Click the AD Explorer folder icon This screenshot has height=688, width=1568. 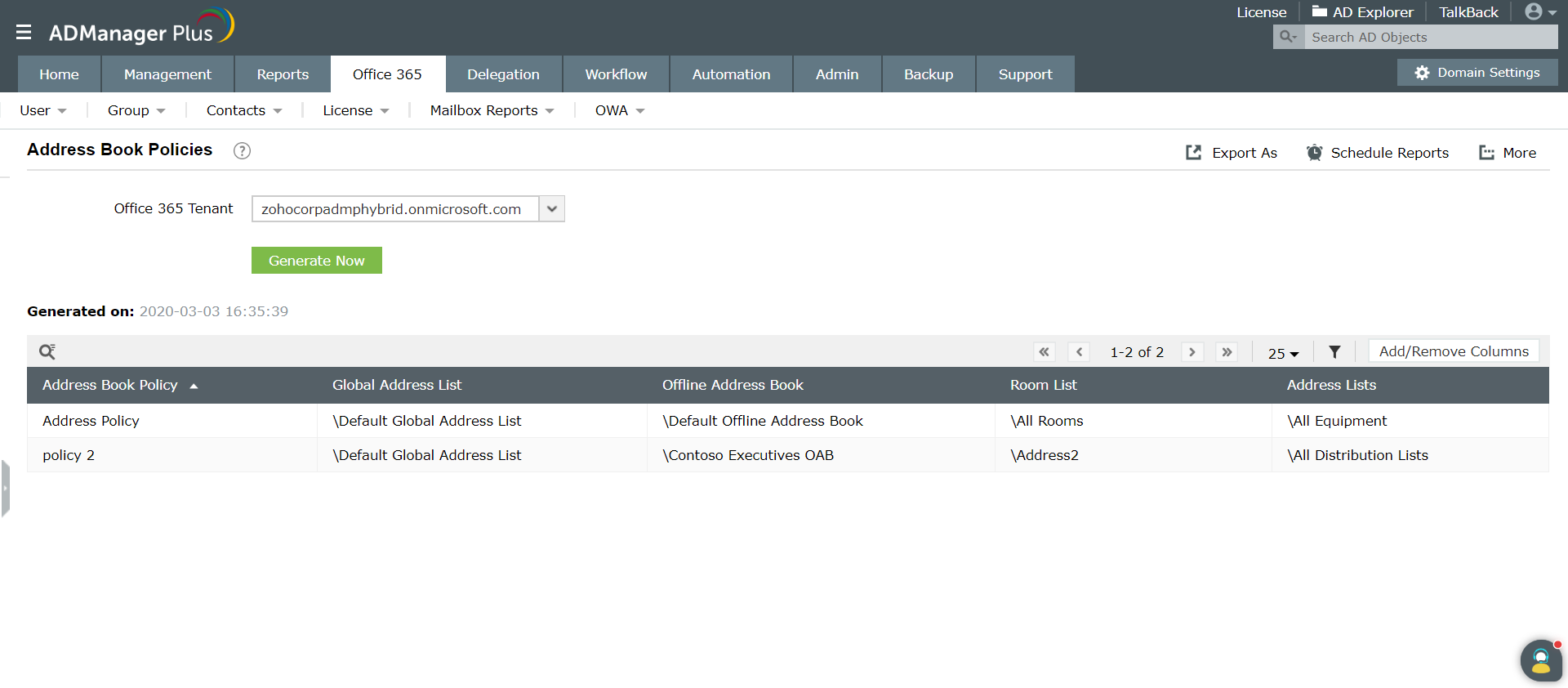(1319, 11)
